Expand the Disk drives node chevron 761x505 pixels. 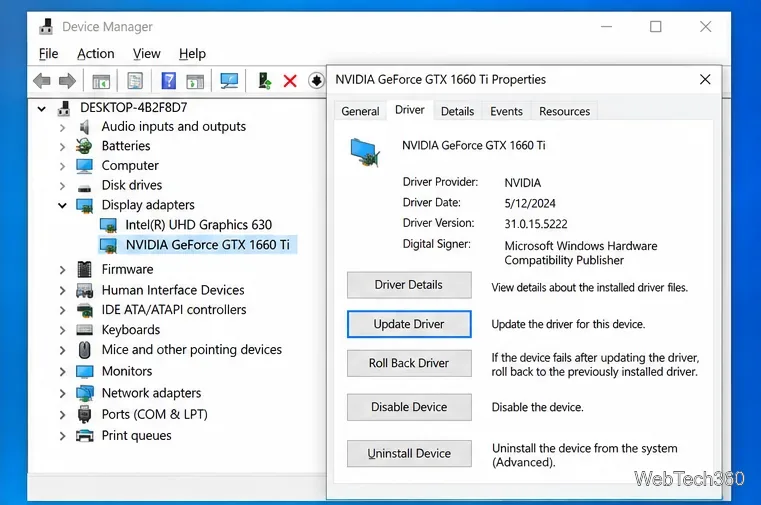tap(62, 186)
